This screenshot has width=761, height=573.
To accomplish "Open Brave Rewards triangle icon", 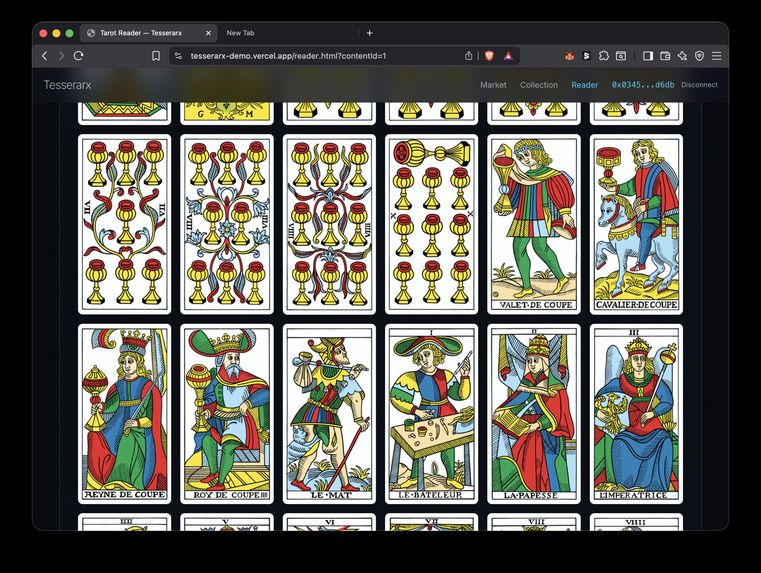I will click(x=508, y=56).
